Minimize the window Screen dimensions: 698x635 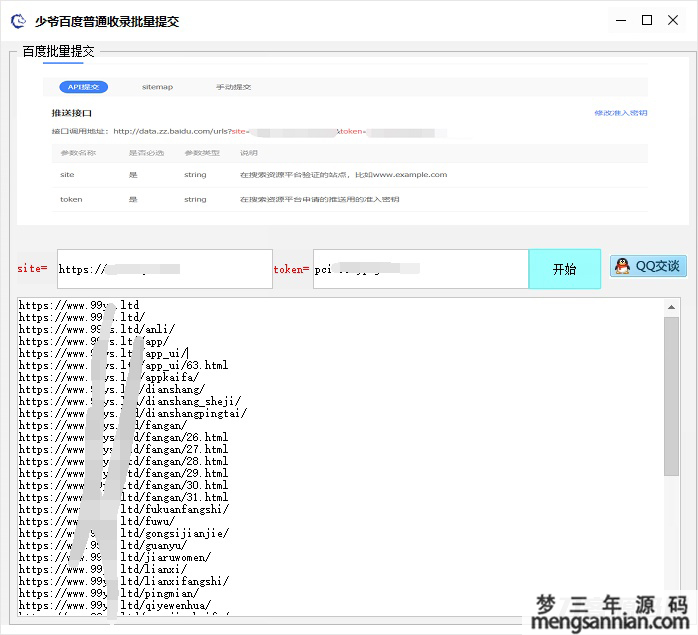coord(621,20)
